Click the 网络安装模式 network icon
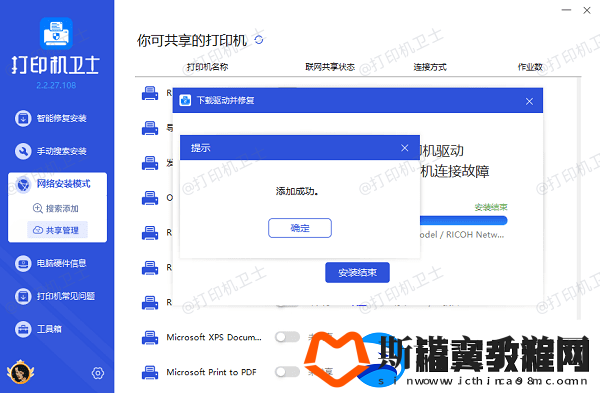The height and width of the screenshot is (393, 600). 23,184
